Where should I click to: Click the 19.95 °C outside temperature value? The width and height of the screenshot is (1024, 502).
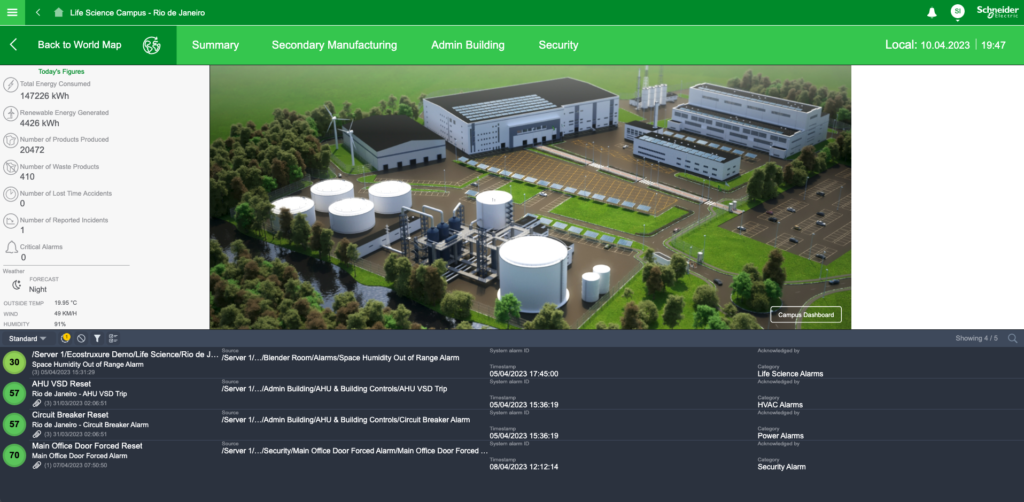[x=65, y=304]
